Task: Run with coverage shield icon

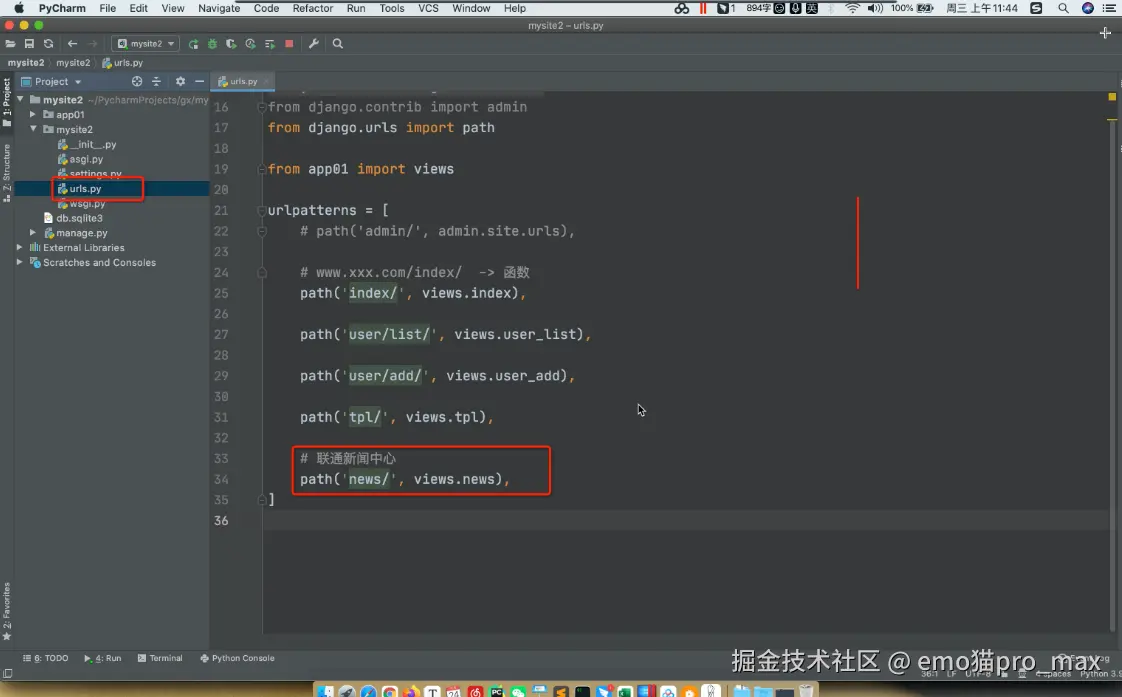Action: 231,44
